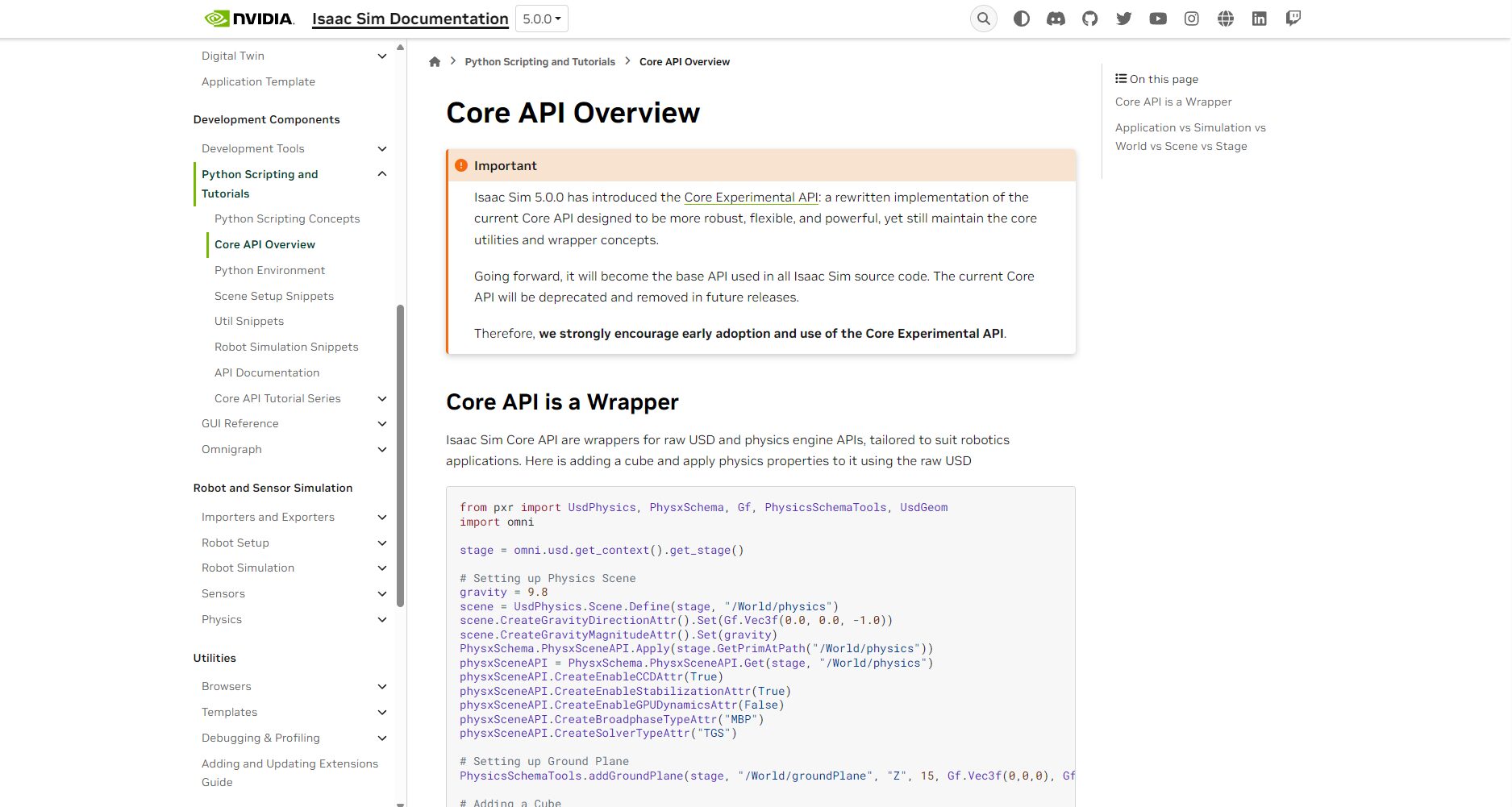Open the GitHub icon link

coord(1089,19)
